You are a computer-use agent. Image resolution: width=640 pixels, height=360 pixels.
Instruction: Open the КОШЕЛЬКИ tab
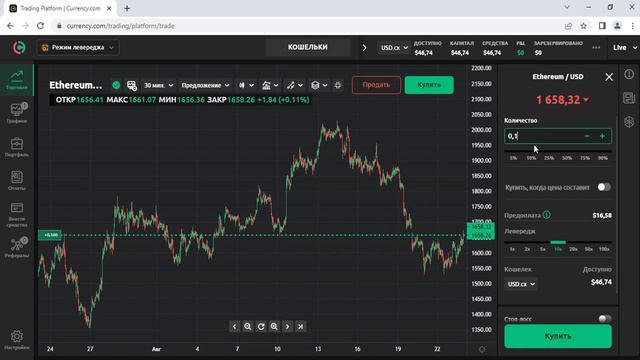coord(308,47)
